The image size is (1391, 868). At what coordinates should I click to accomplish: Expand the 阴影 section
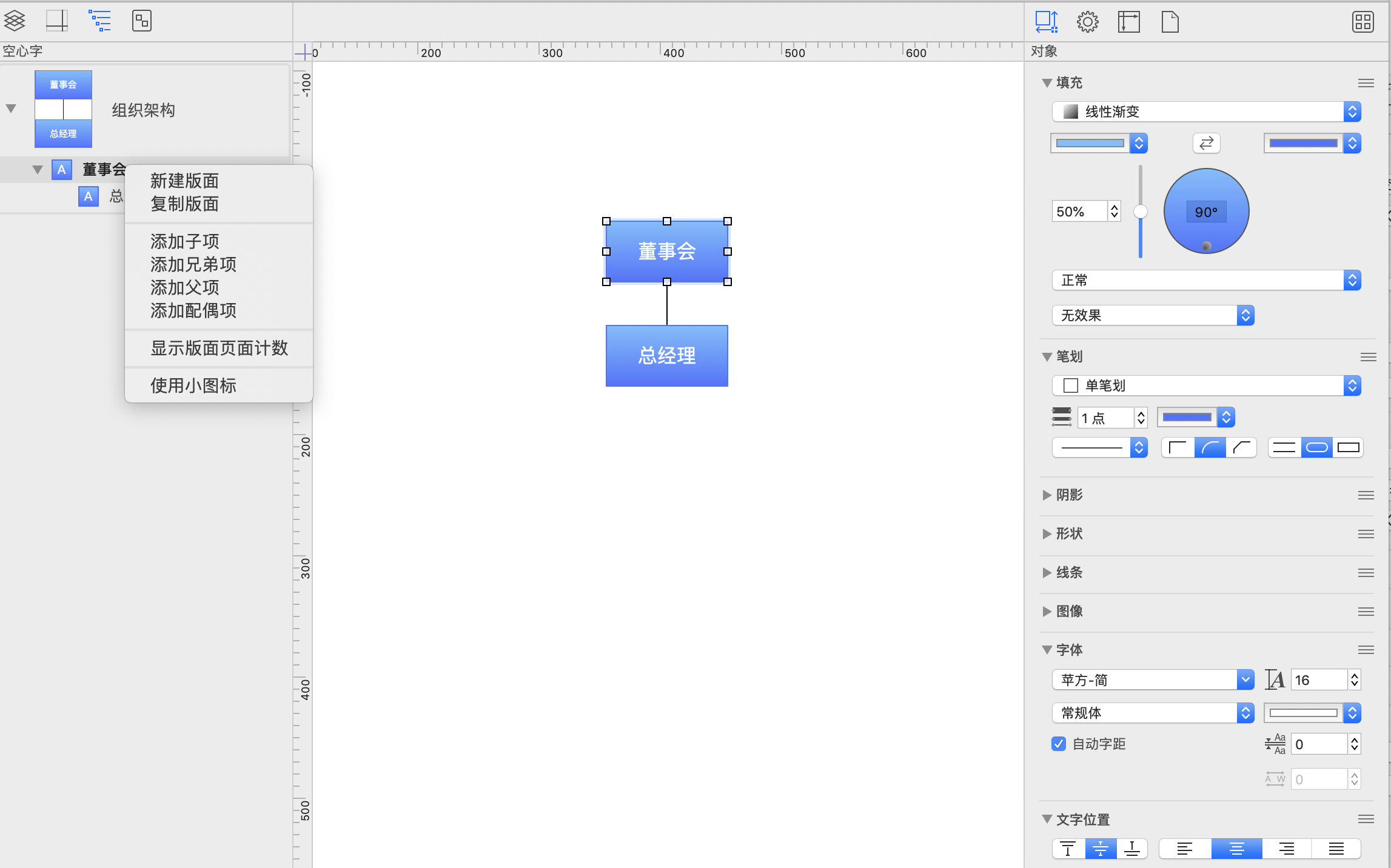(x=1047, y=495)
